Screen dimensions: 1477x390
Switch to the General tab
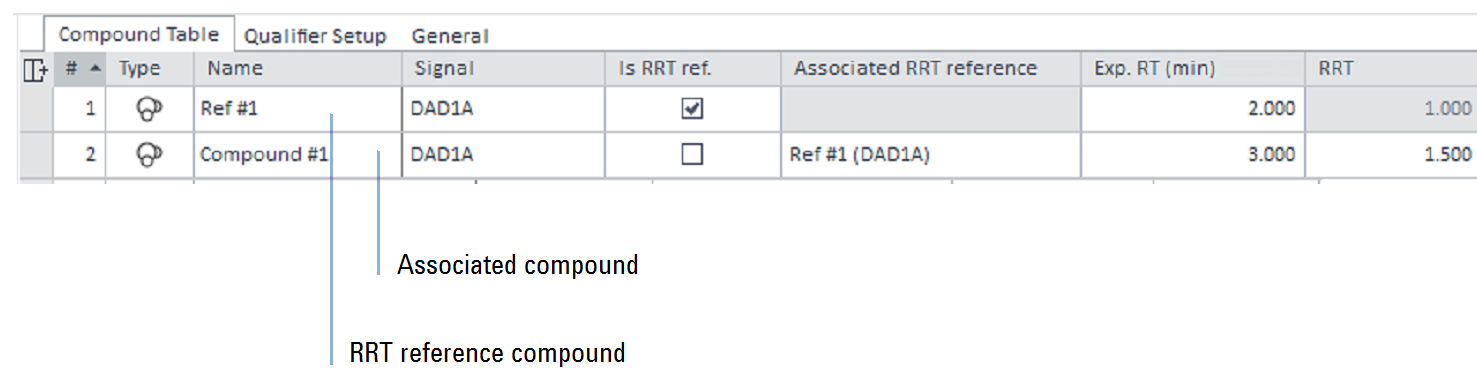click(x=450, y=36)
